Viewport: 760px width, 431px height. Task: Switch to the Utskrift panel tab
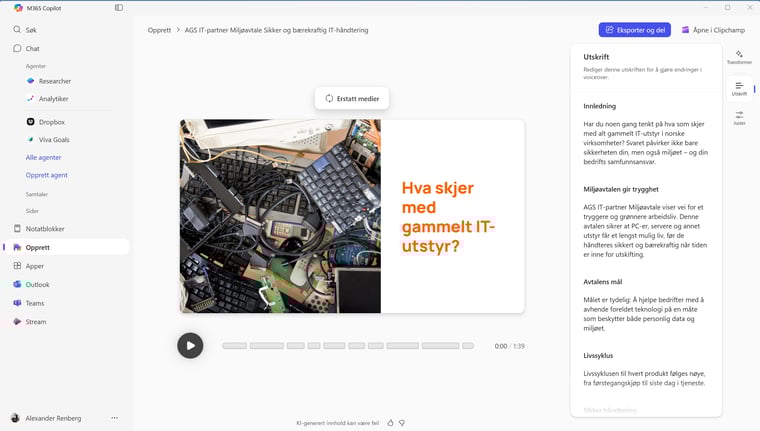739,88
